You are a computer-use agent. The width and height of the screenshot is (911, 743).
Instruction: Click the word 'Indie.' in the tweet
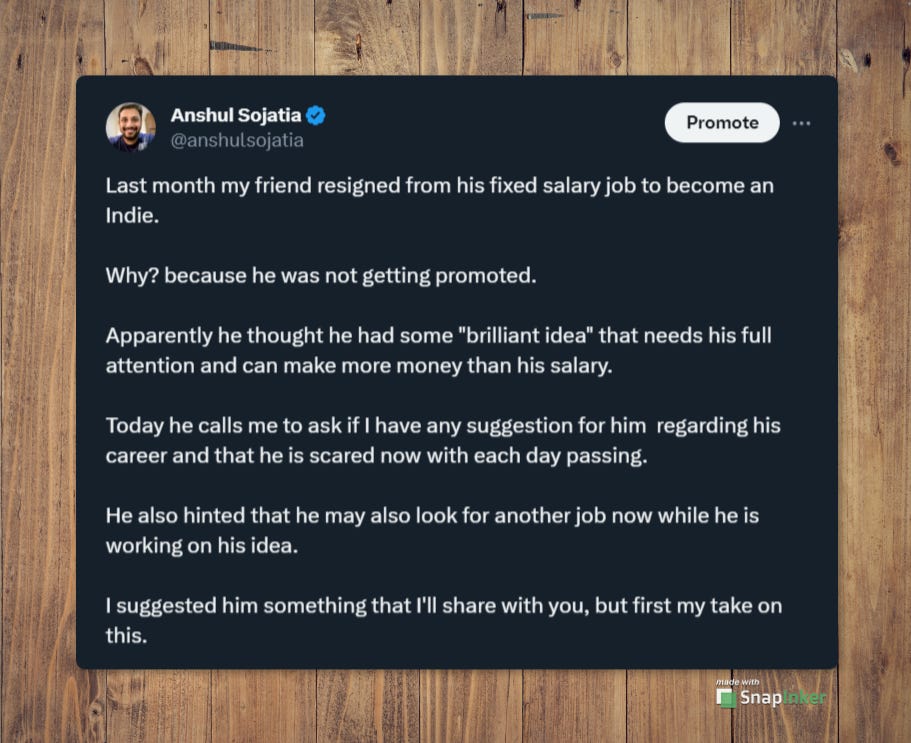point(132,216)
